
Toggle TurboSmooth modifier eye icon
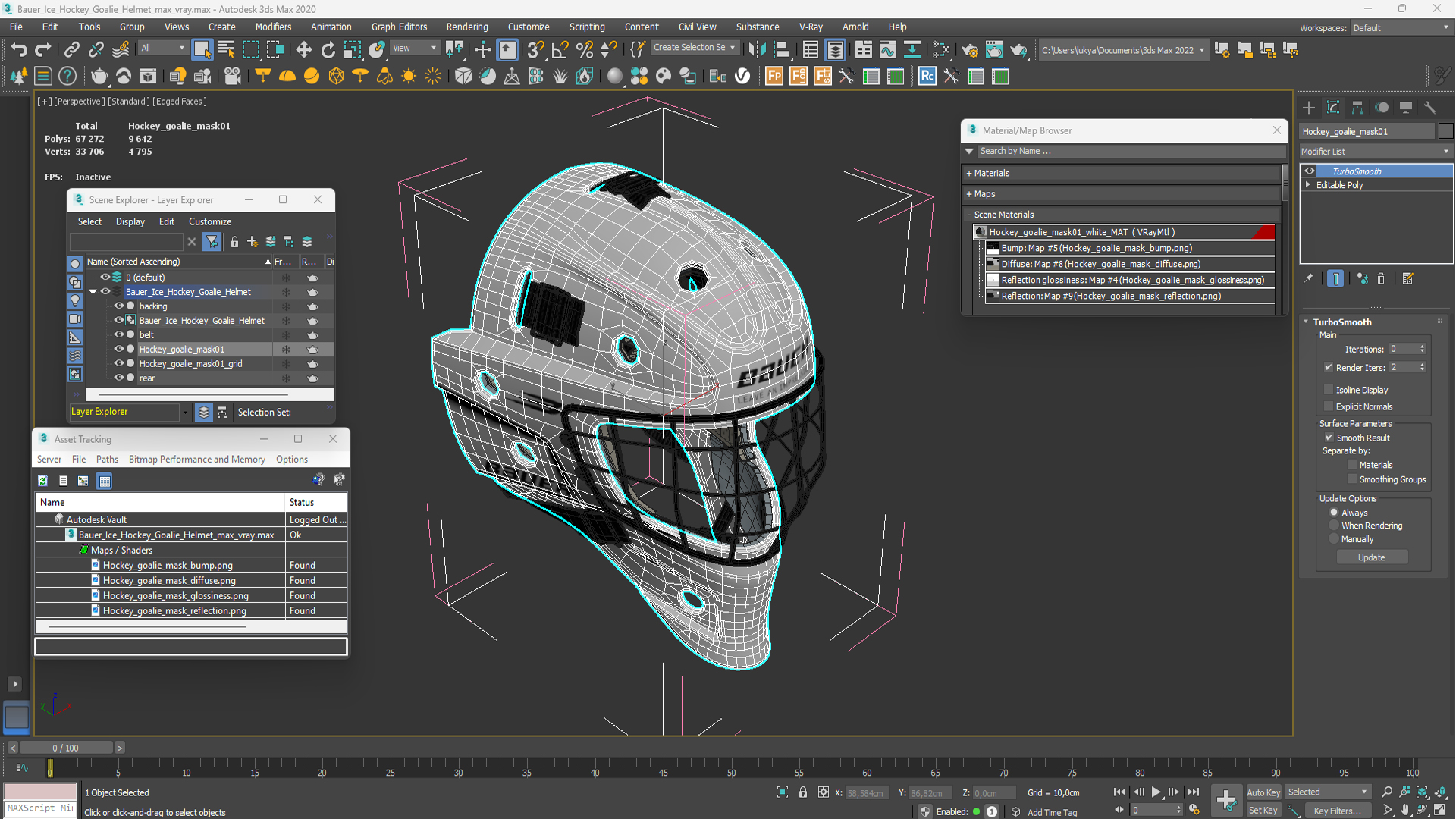point(1310,171)
